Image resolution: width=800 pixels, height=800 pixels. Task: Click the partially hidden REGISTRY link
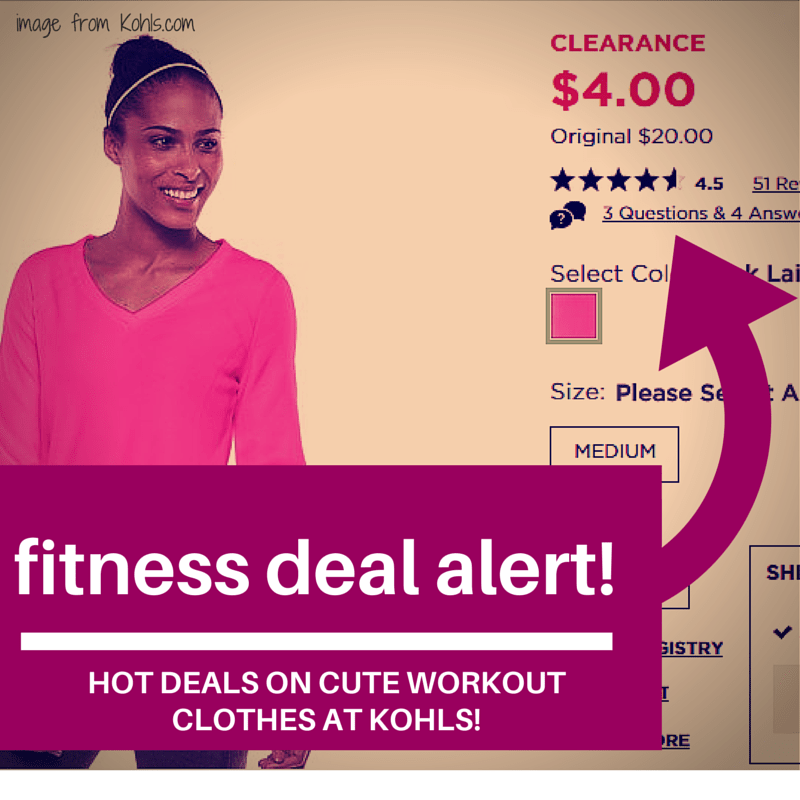coord(692,648)
